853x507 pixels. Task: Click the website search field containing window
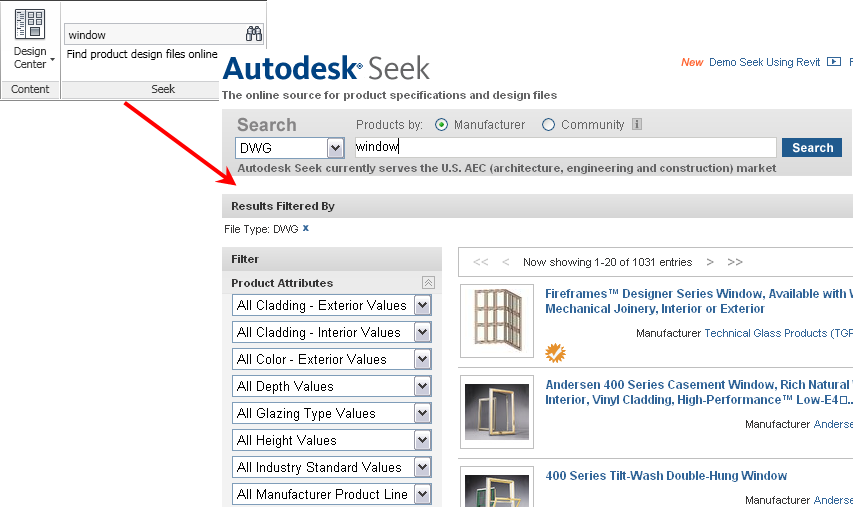click(565, 147)
